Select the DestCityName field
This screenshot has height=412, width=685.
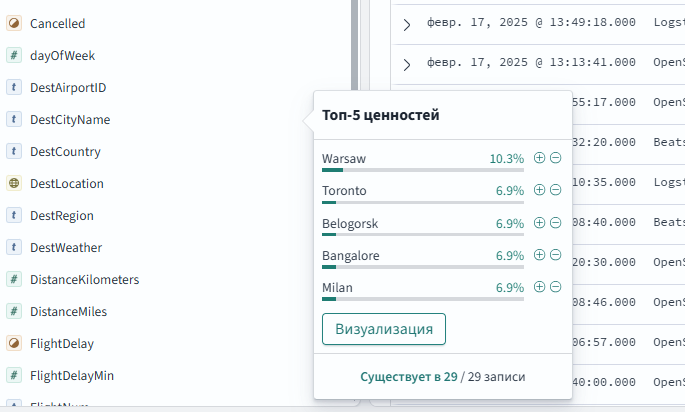coord(70,120)
